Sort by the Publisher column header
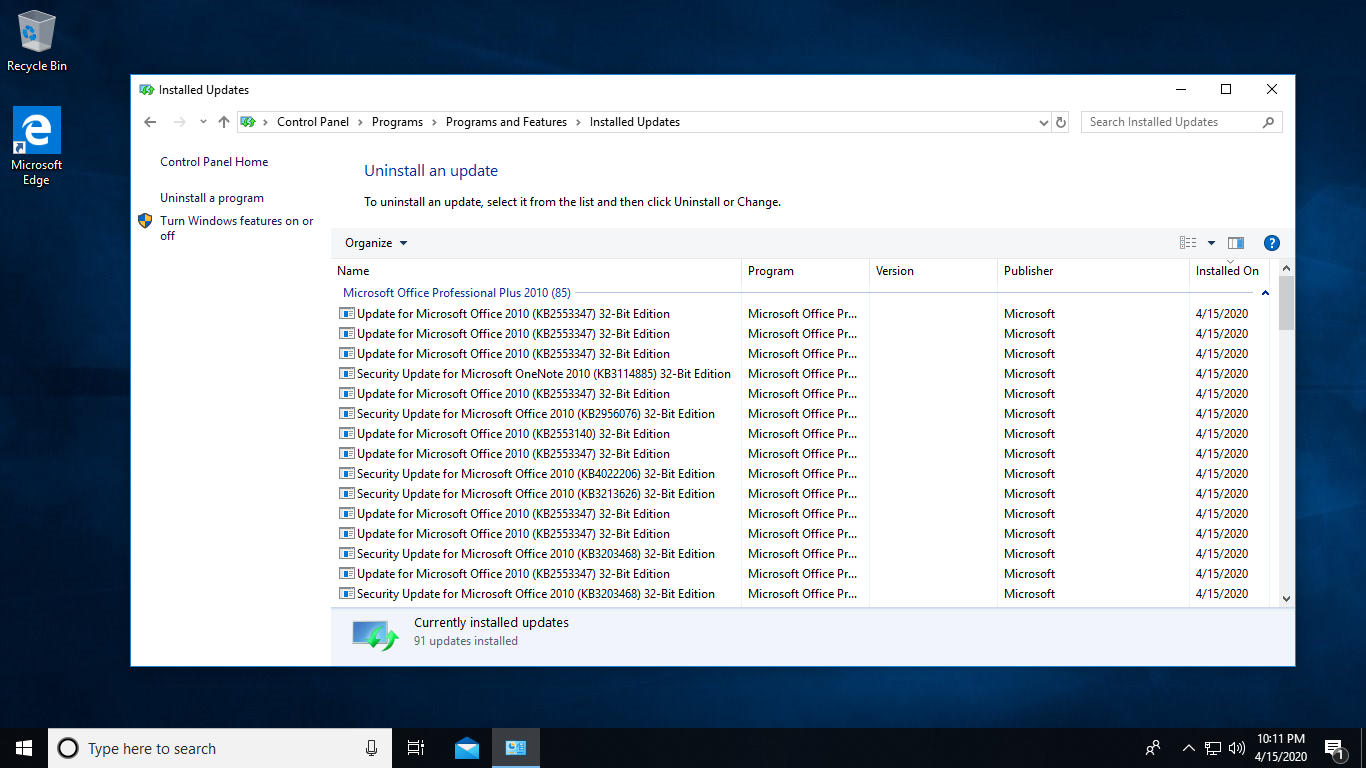The width and height of the screenshot is (1366, 768). click(1093, 271)
